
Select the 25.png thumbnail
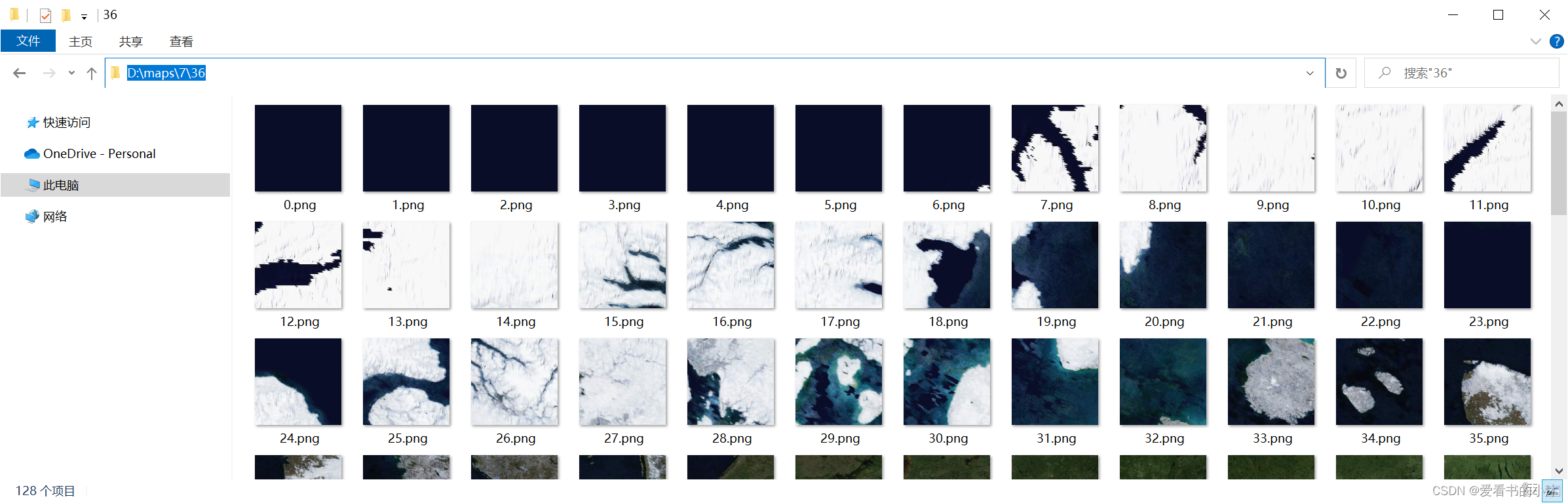406,382
